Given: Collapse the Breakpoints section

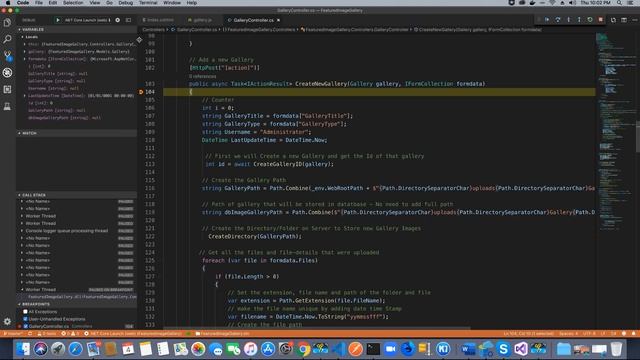Looking at the screenshot, I should pos(76,304).
